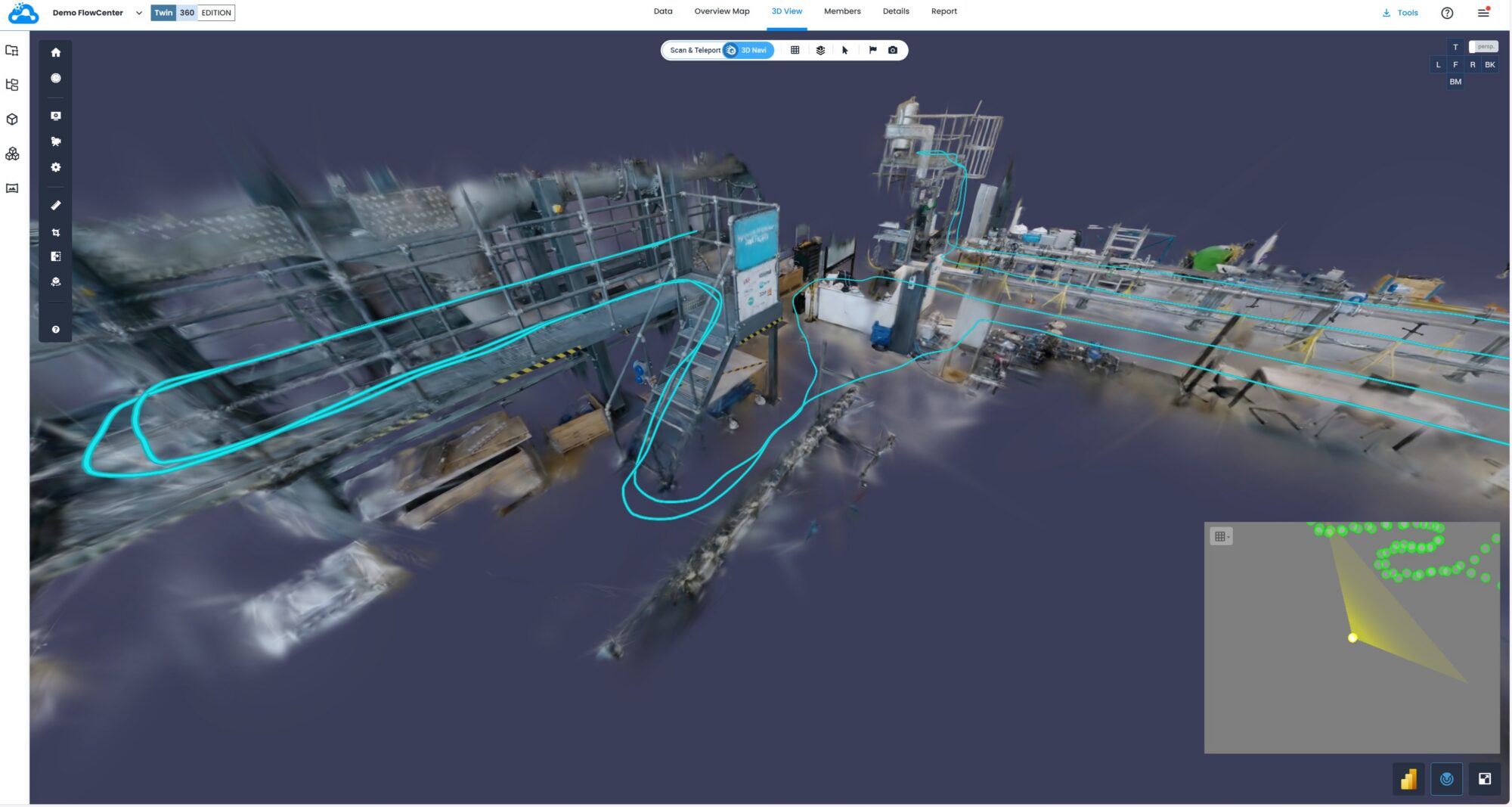The width and height of the screenshot is (1512, 807).
Task: Switch to Scan & Teleport navigation mode
Action: (x=694, y=50)
